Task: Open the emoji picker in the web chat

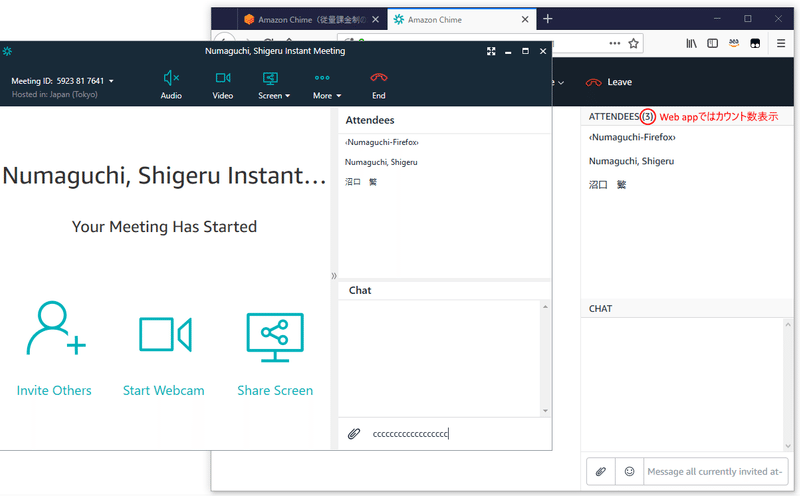Action: pos(630,472)
